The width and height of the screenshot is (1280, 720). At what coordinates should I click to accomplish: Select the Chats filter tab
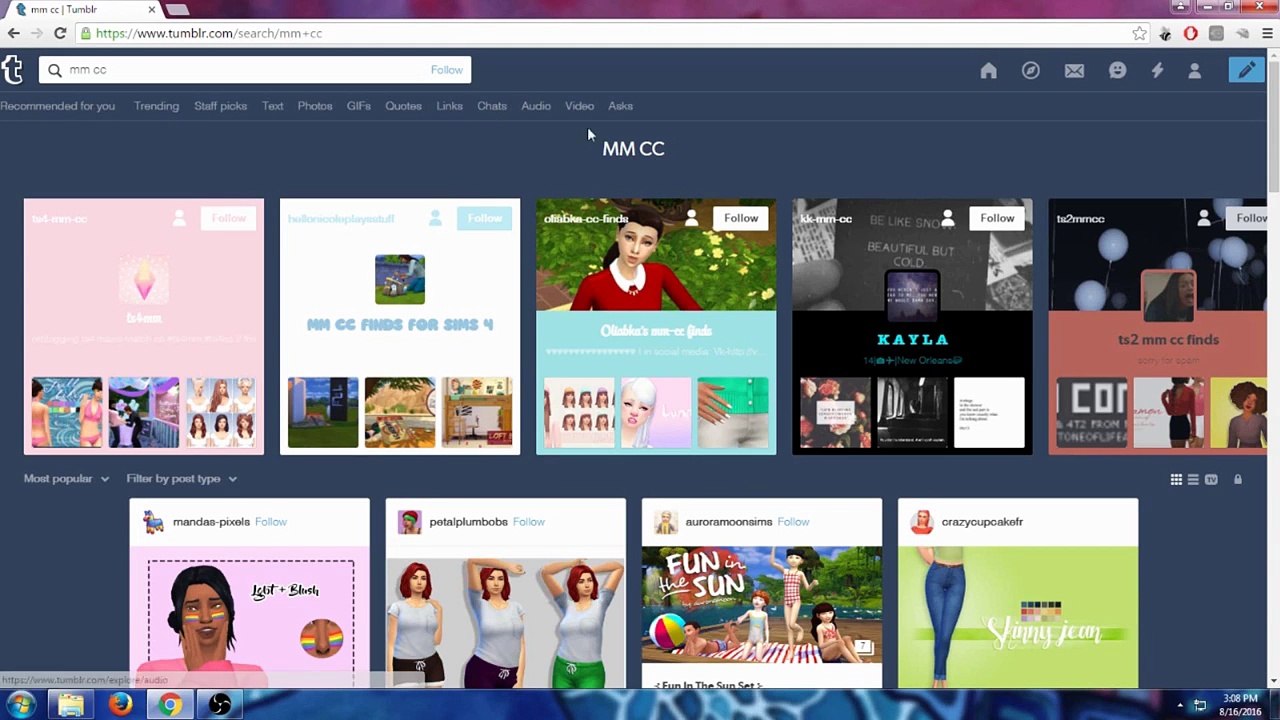point(491,106)
